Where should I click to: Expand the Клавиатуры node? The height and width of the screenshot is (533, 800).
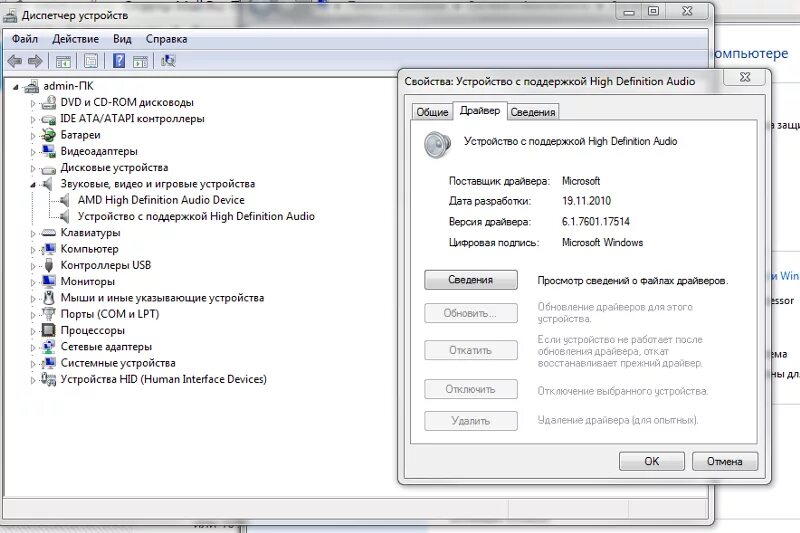click(x=33, y=234)
